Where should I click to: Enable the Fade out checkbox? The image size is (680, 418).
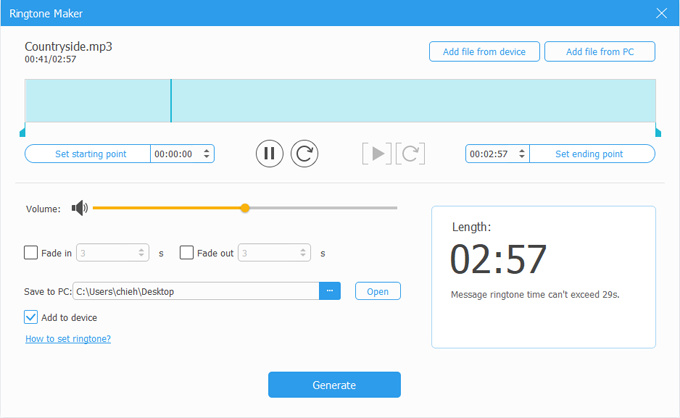[186, 253]
